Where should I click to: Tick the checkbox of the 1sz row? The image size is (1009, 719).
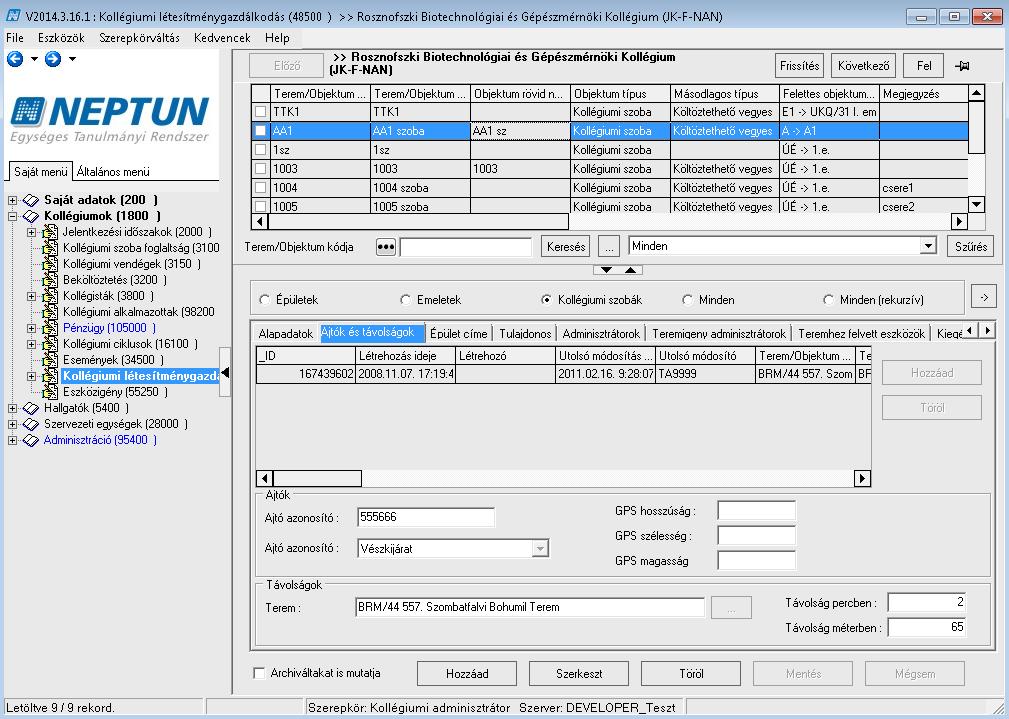click(261, 150)
